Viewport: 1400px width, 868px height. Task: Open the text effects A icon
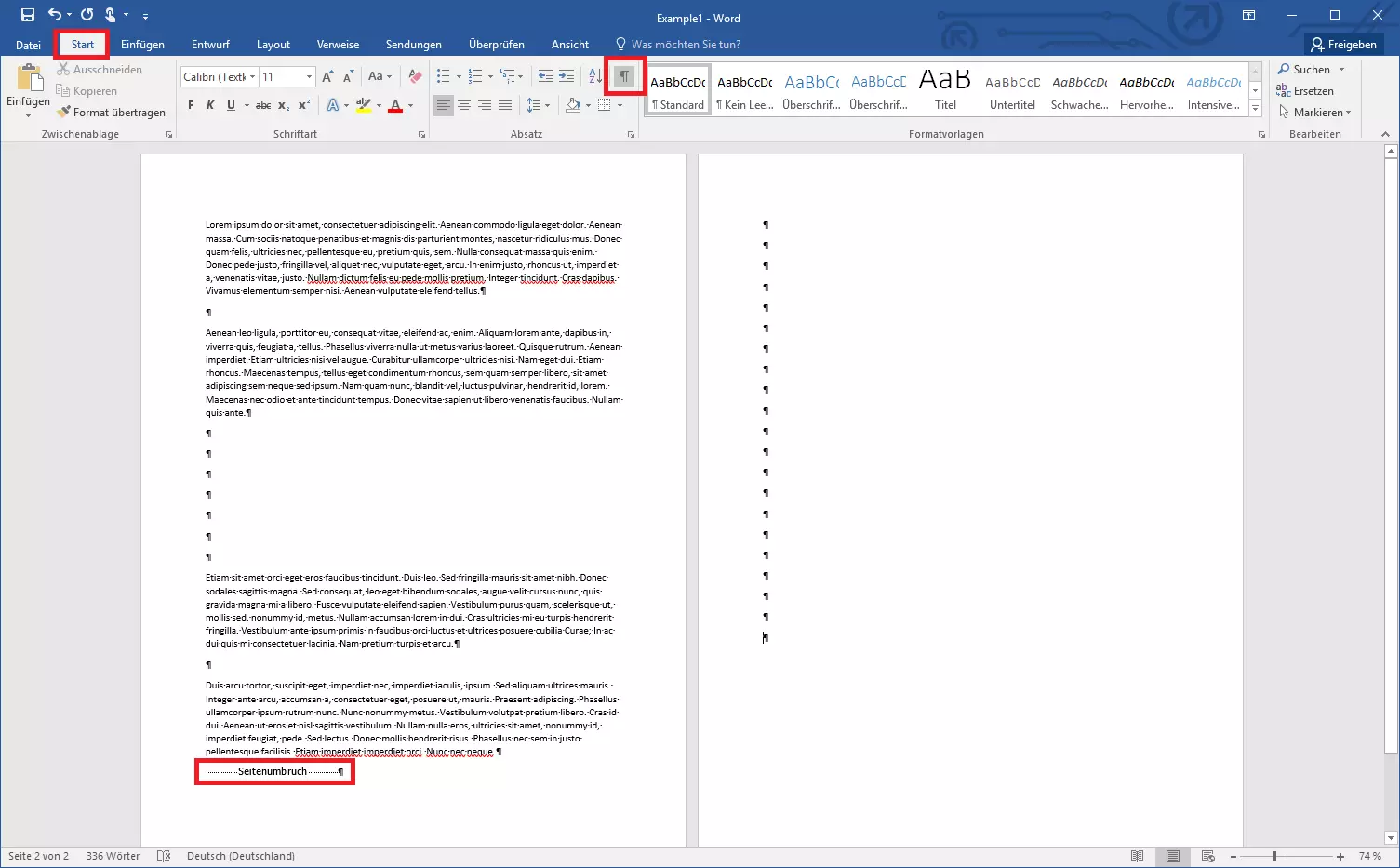332,105
